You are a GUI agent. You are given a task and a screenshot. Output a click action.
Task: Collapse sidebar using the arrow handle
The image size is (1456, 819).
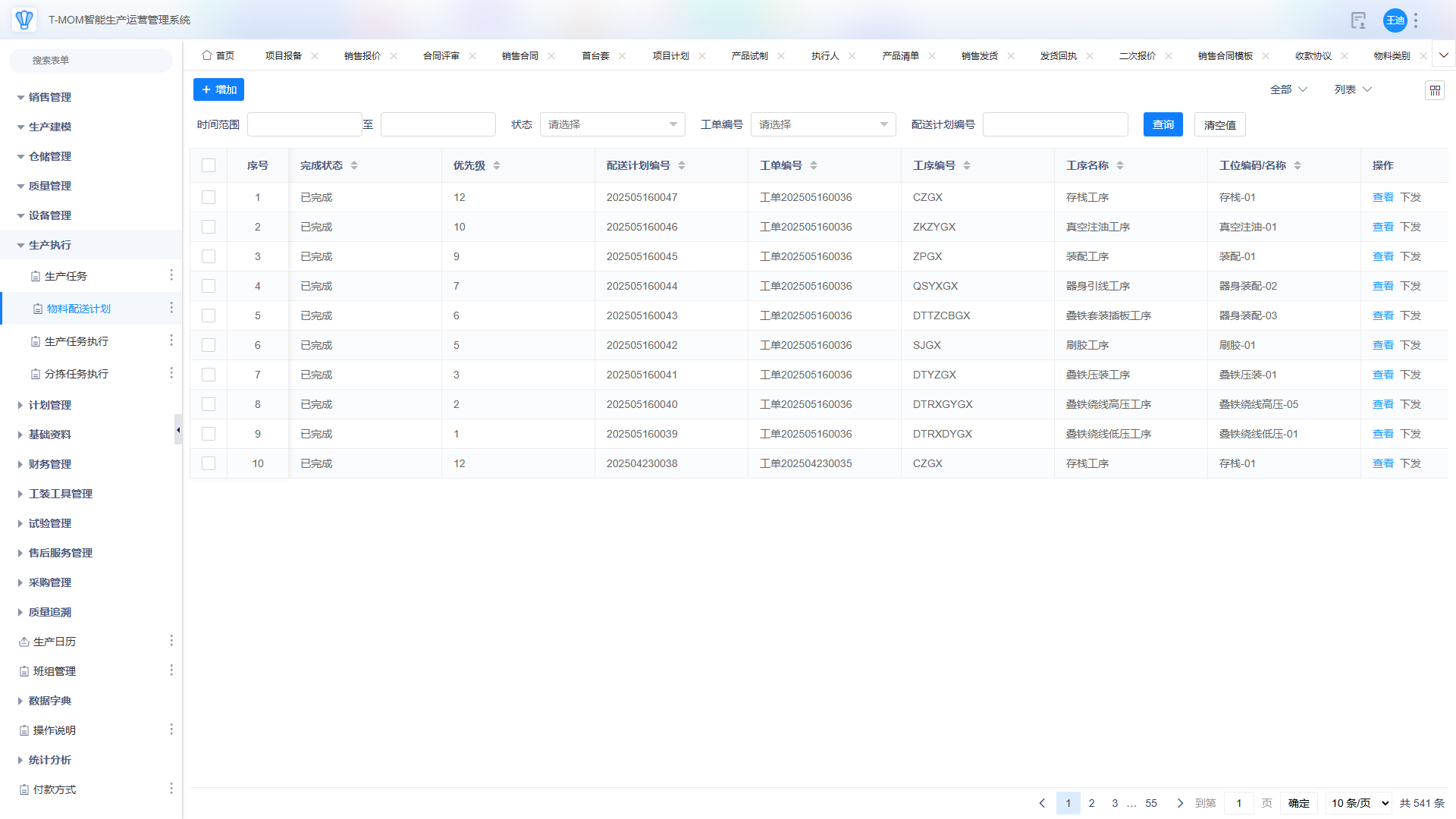pyautogui.click(x=178, y=430)
